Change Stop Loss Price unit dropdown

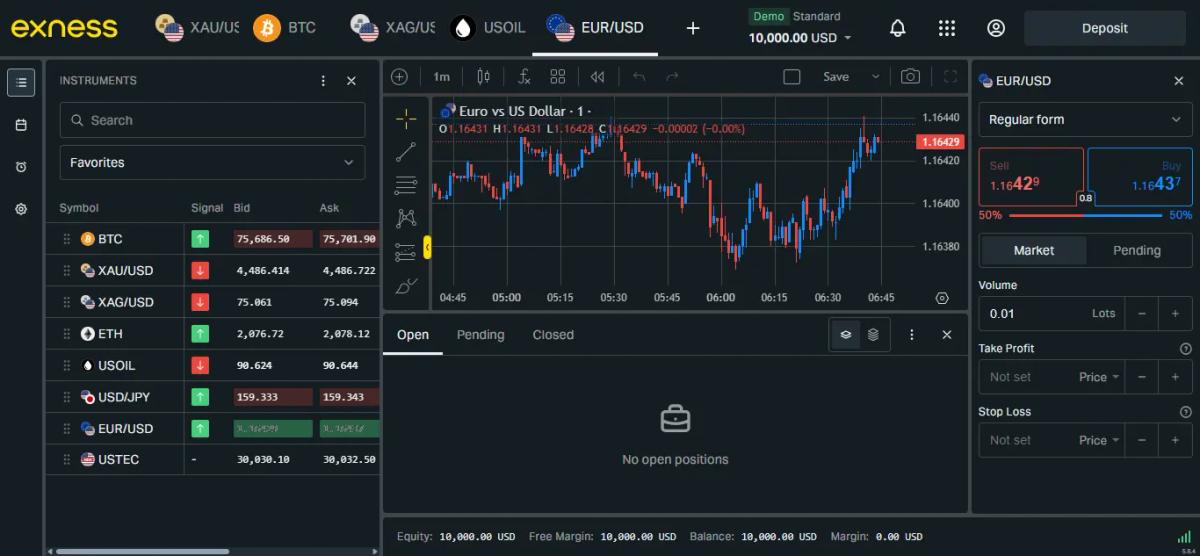point(1099,440)
